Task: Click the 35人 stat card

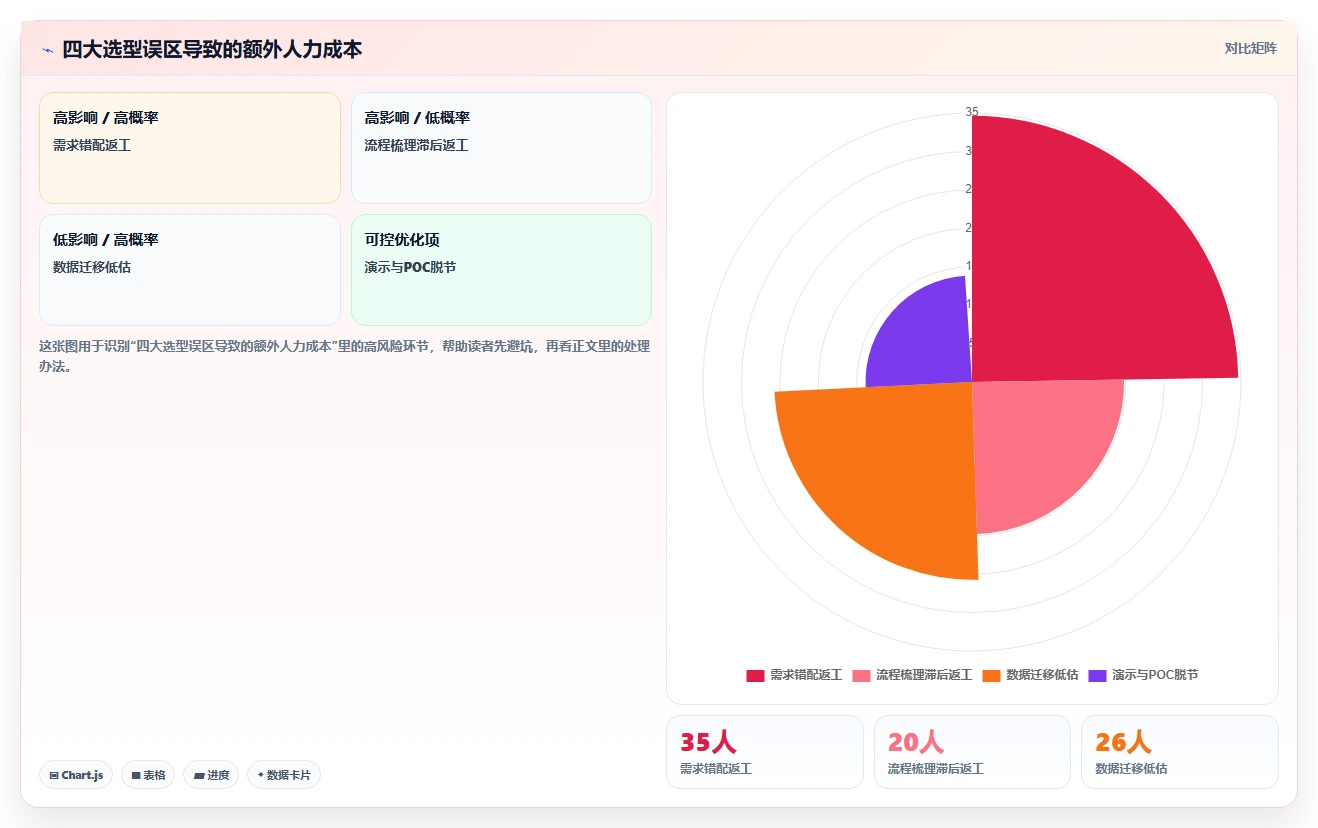Action: coord(765,752)
